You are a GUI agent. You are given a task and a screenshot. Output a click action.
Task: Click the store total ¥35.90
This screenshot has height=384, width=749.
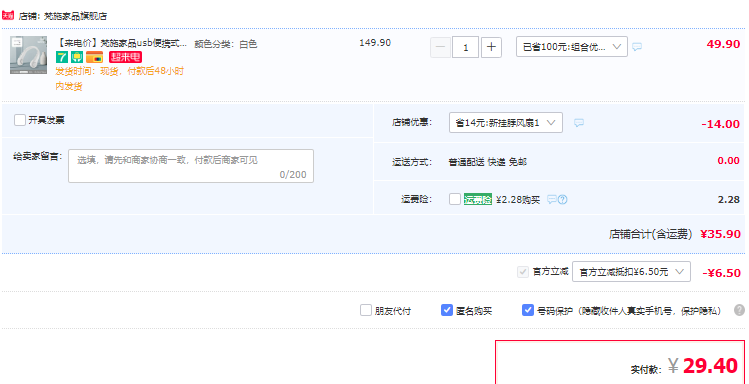[x=720, y=234]
